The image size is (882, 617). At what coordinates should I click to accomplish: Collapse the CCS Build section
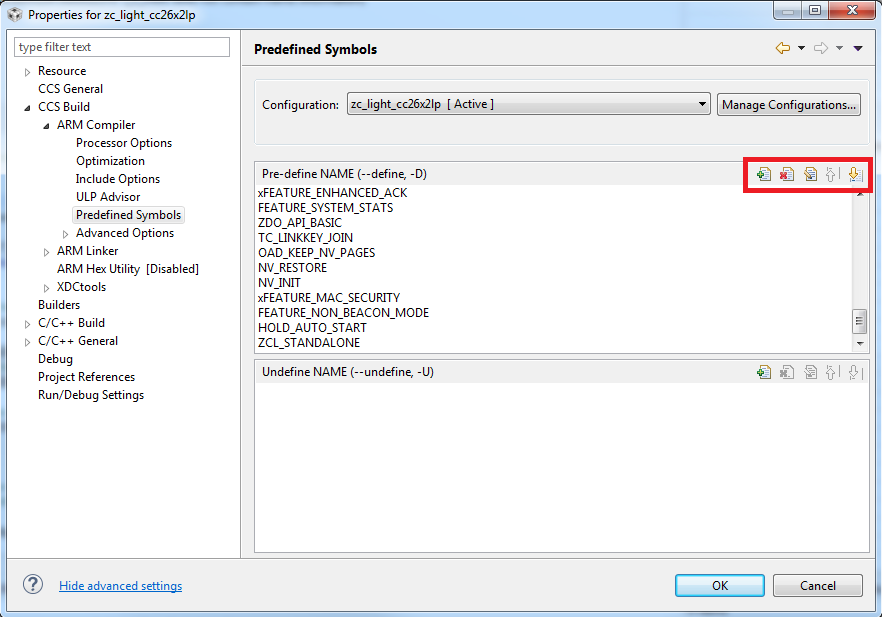[28, 106]
